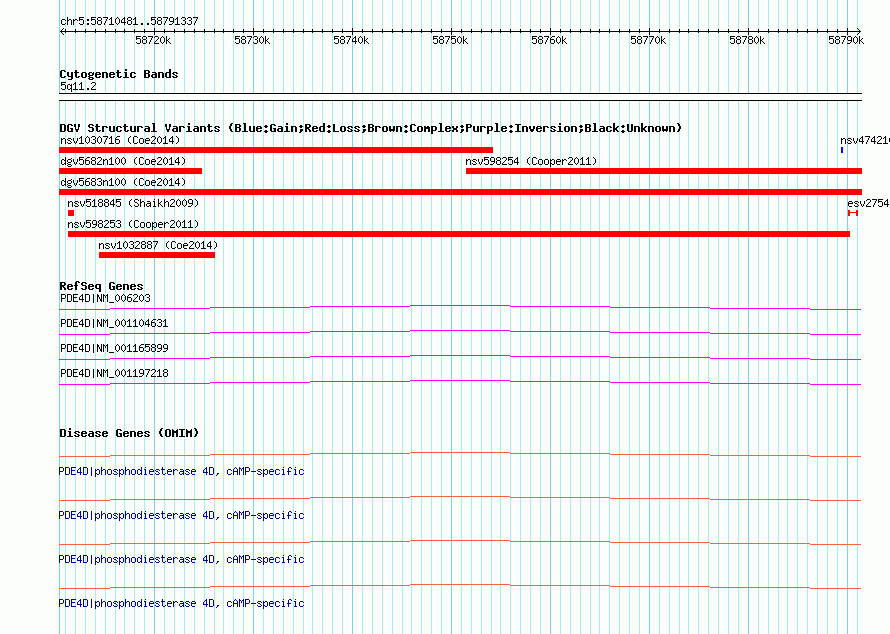Click the 58770k scale position label

click(x=648, y=40)
